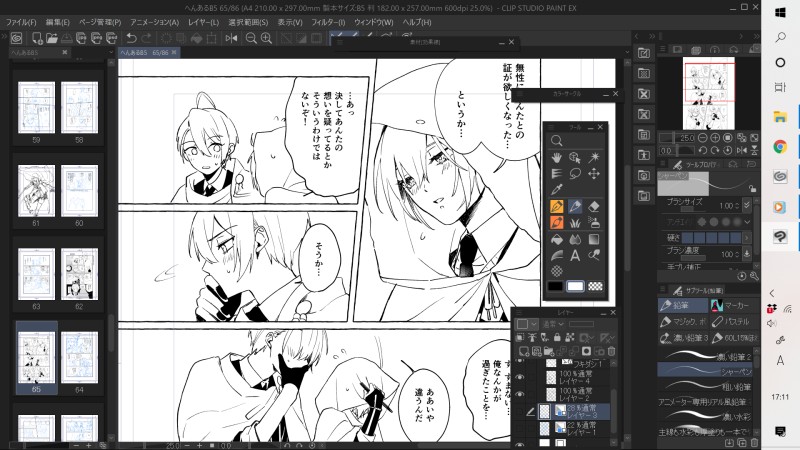Open page manager tab dropdown arrow
The height and width of the screenshot is (450, 800).
coord(111,52)
